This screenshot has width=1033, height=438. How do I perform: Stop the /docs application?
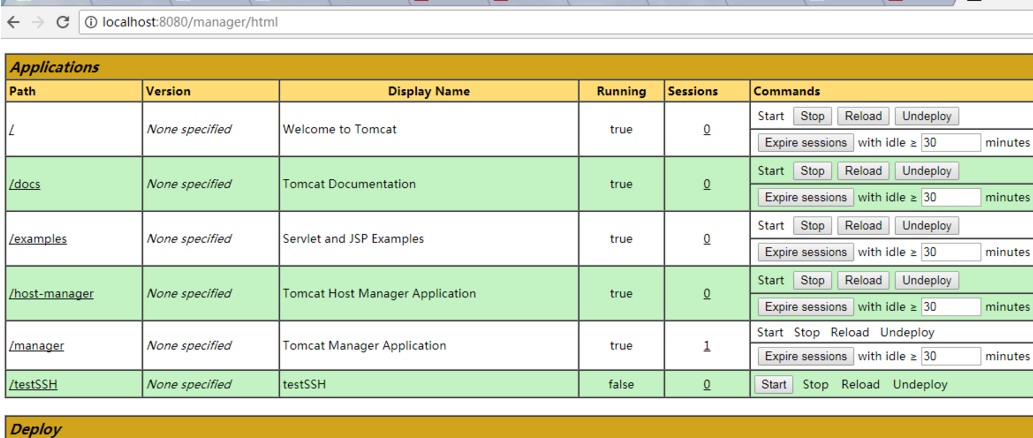[x=812, y=171]
